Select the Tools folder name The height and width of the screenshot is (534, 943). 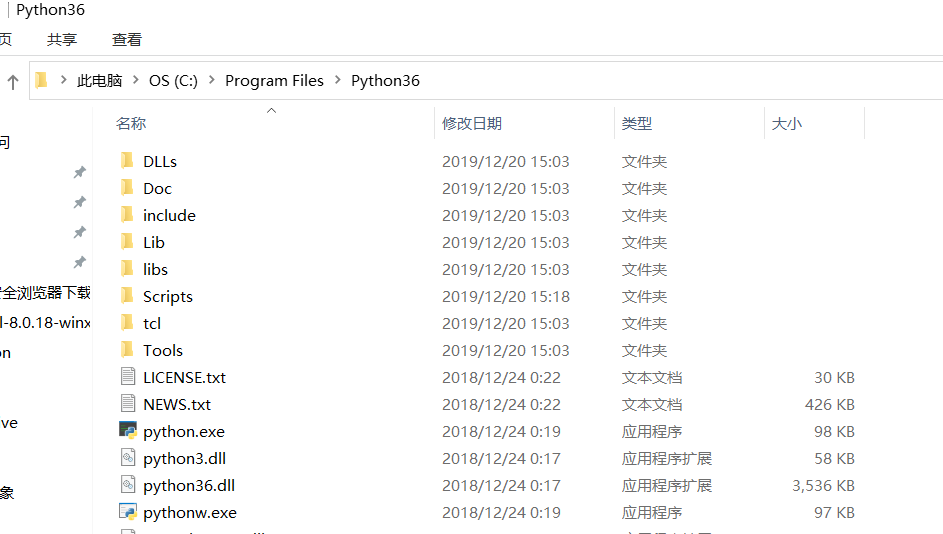163,351
